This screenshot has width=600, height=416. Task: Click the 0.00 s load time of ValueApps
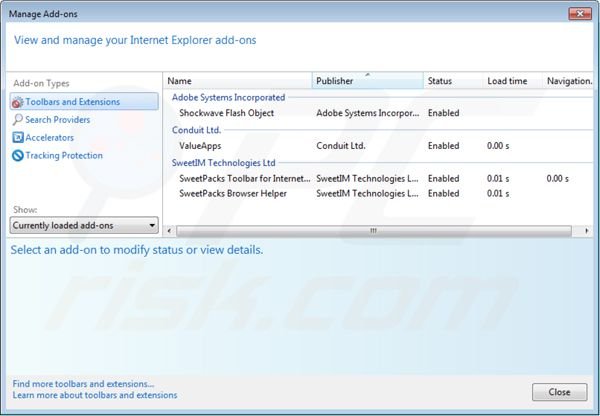tap(498, 146)
